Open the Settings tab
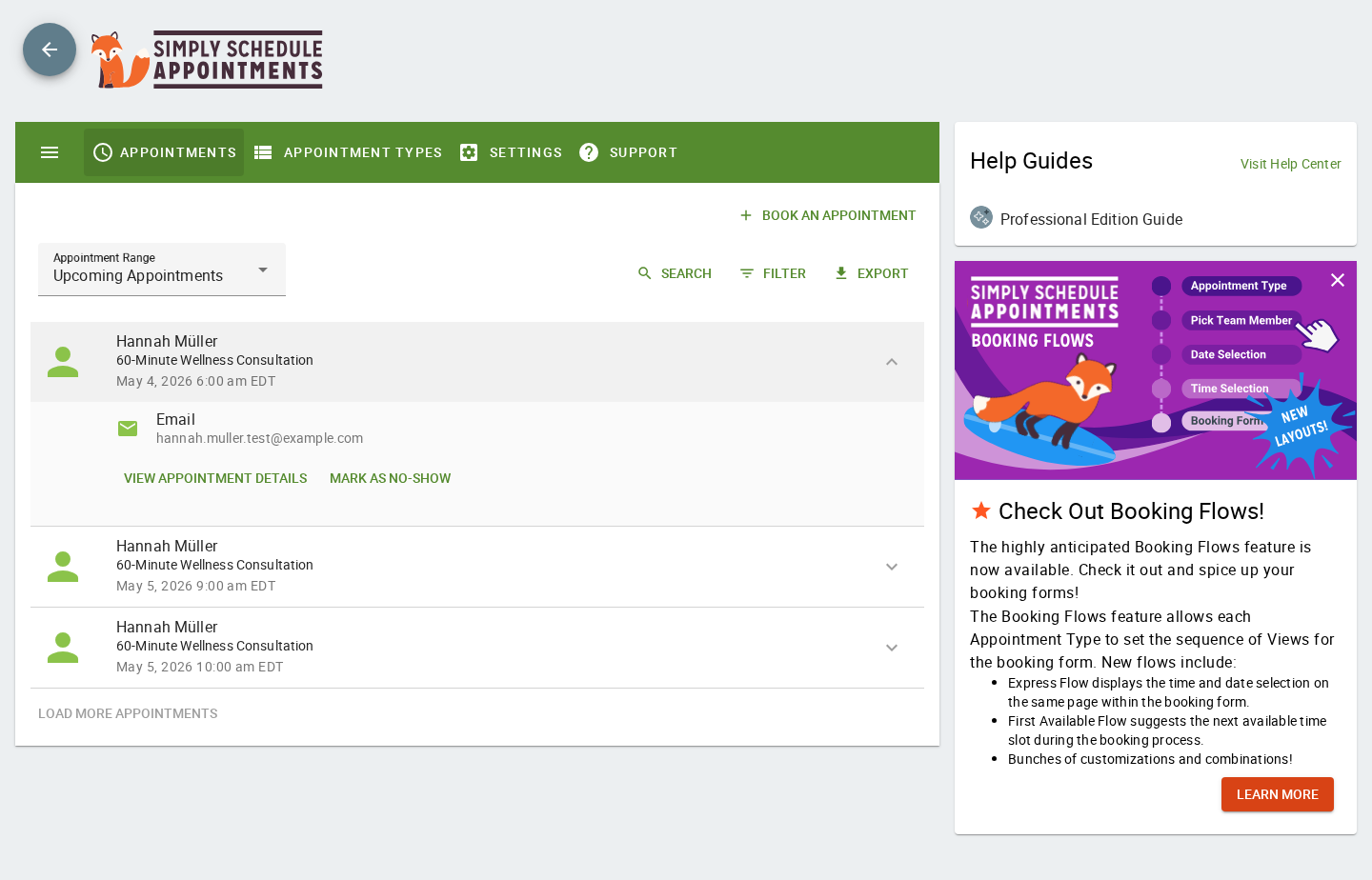1372x880 pixels. [x=511, y=152]
